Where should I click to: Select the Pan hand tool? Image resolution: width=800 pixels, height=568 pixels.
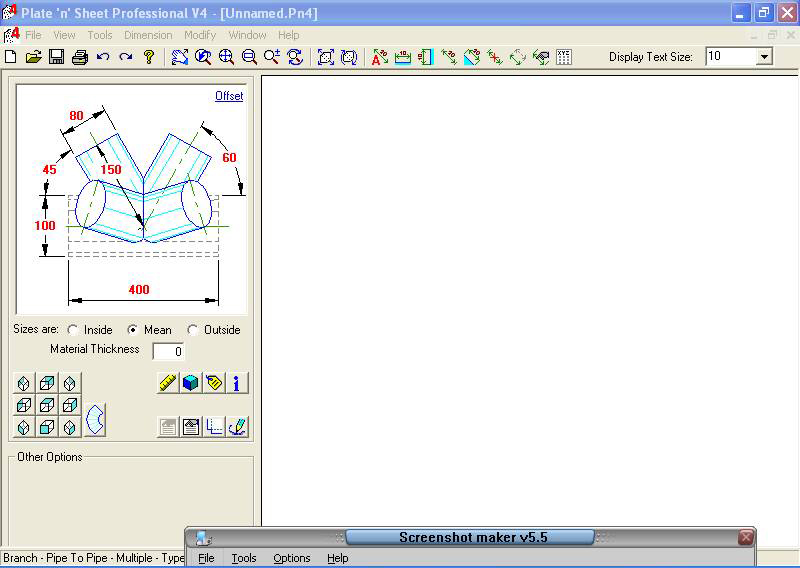pyautogui.click(x=180, y=57)
